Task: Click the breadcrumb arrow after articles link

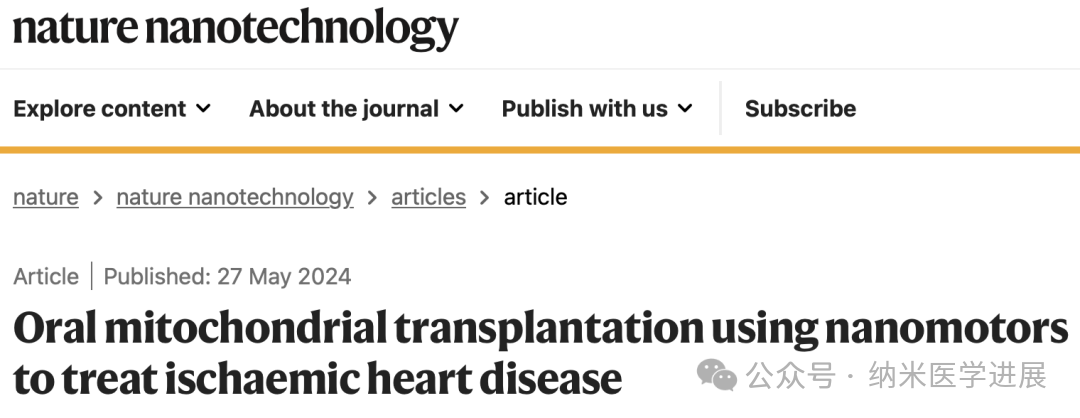Action: point(485,198)
